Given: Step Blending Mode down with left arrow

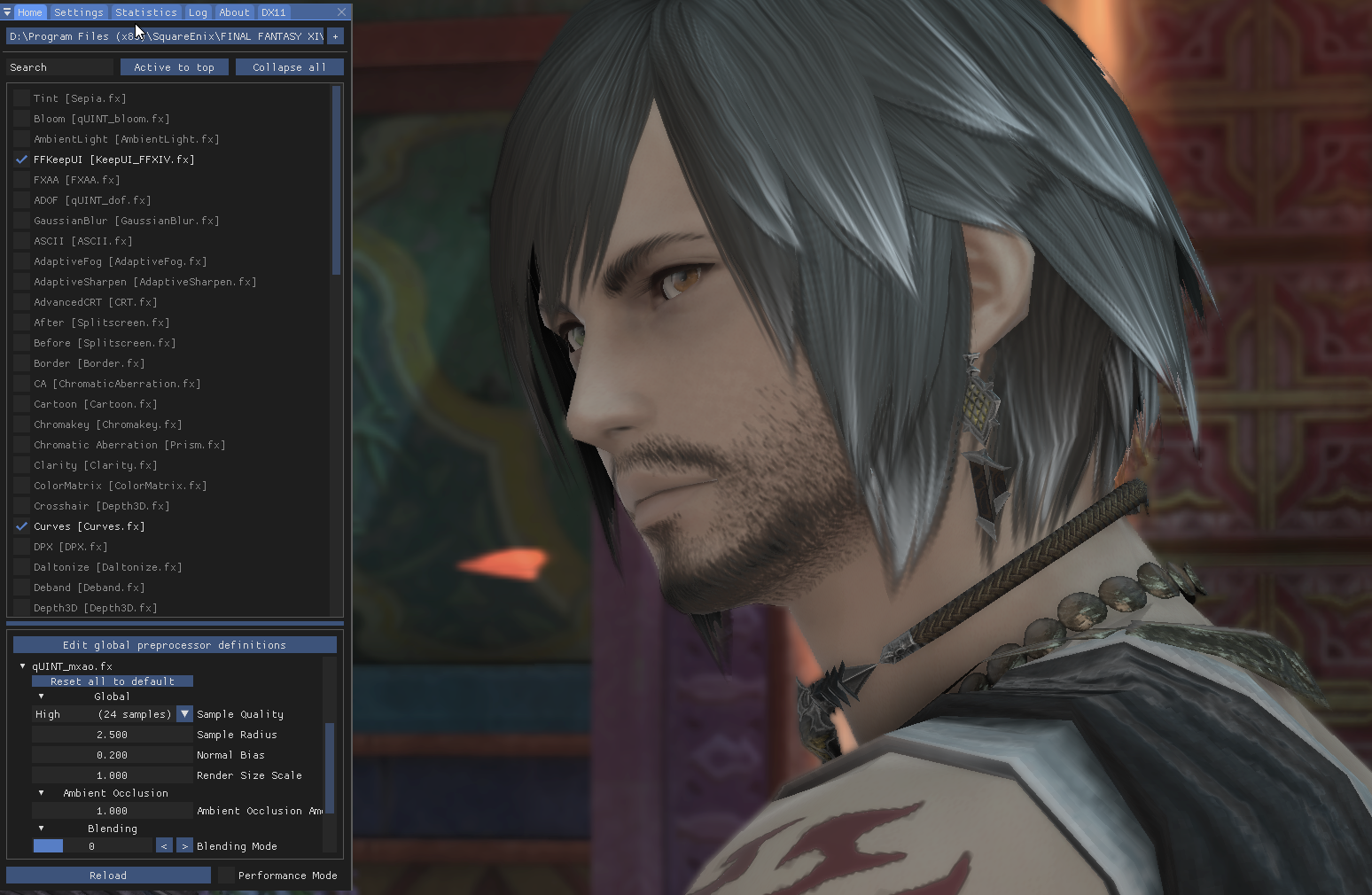Looking at the screenshot, I should pyautogui.click(x=164, y=846).
